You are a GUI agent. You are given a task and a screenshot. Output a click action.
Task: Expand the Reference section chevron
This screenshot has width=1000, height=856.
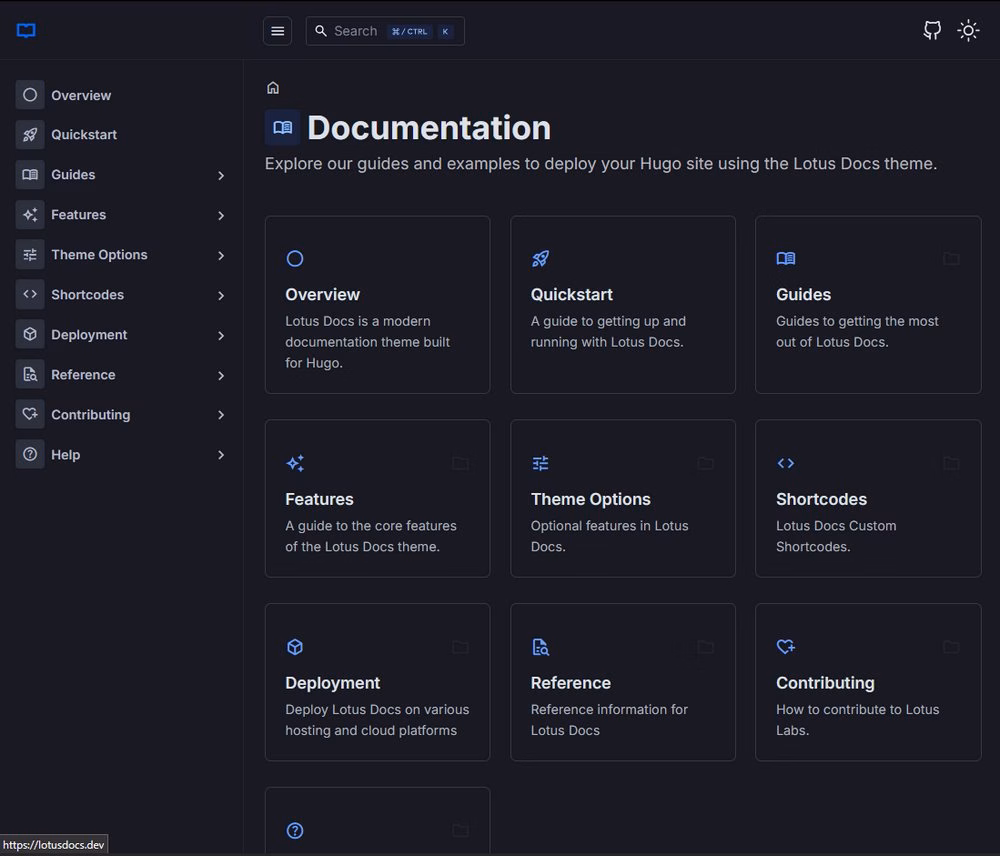pos(221,376)
